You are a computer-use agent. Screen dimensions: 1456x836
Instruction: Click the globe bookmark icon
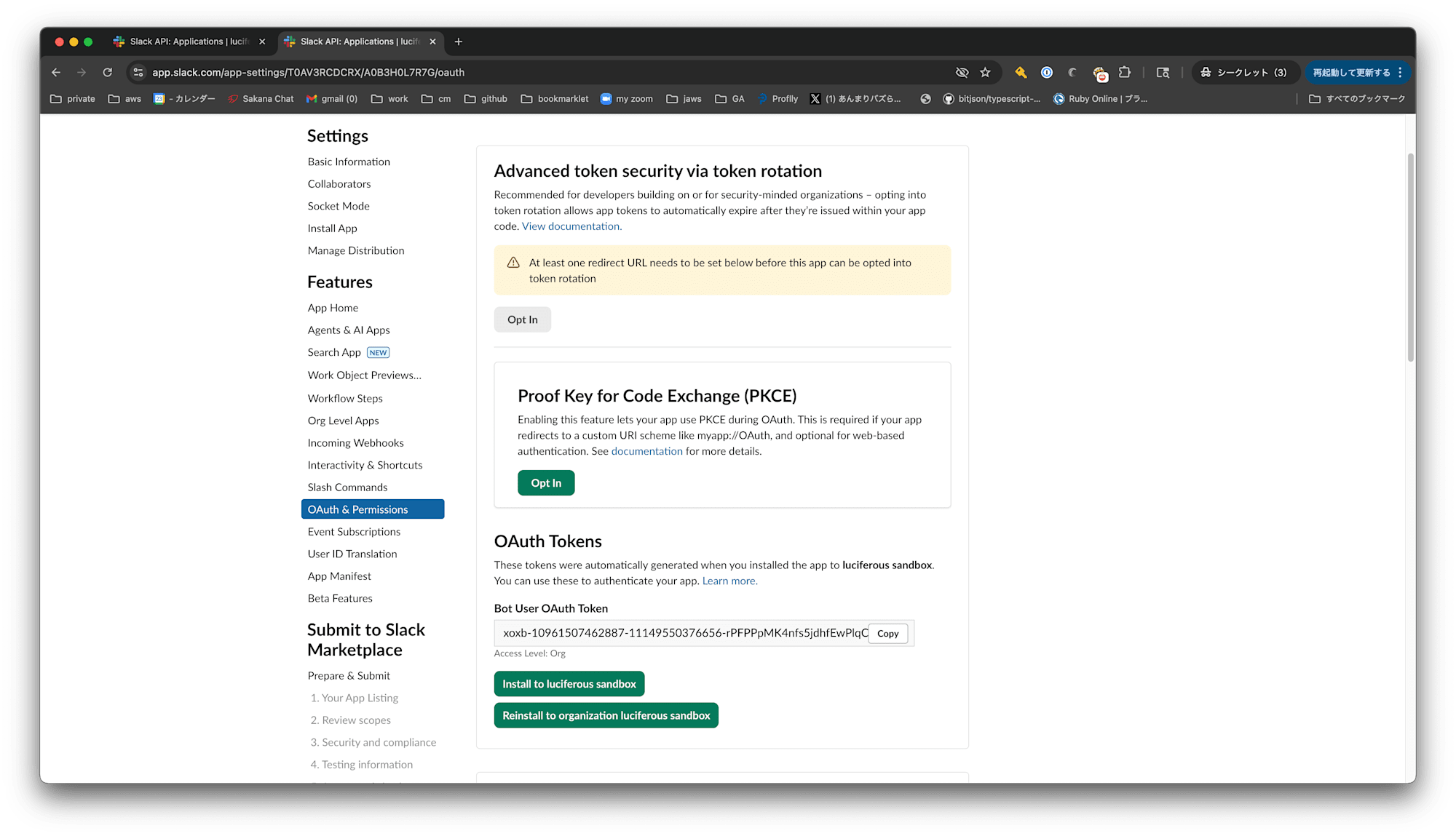tap(925, 99)
